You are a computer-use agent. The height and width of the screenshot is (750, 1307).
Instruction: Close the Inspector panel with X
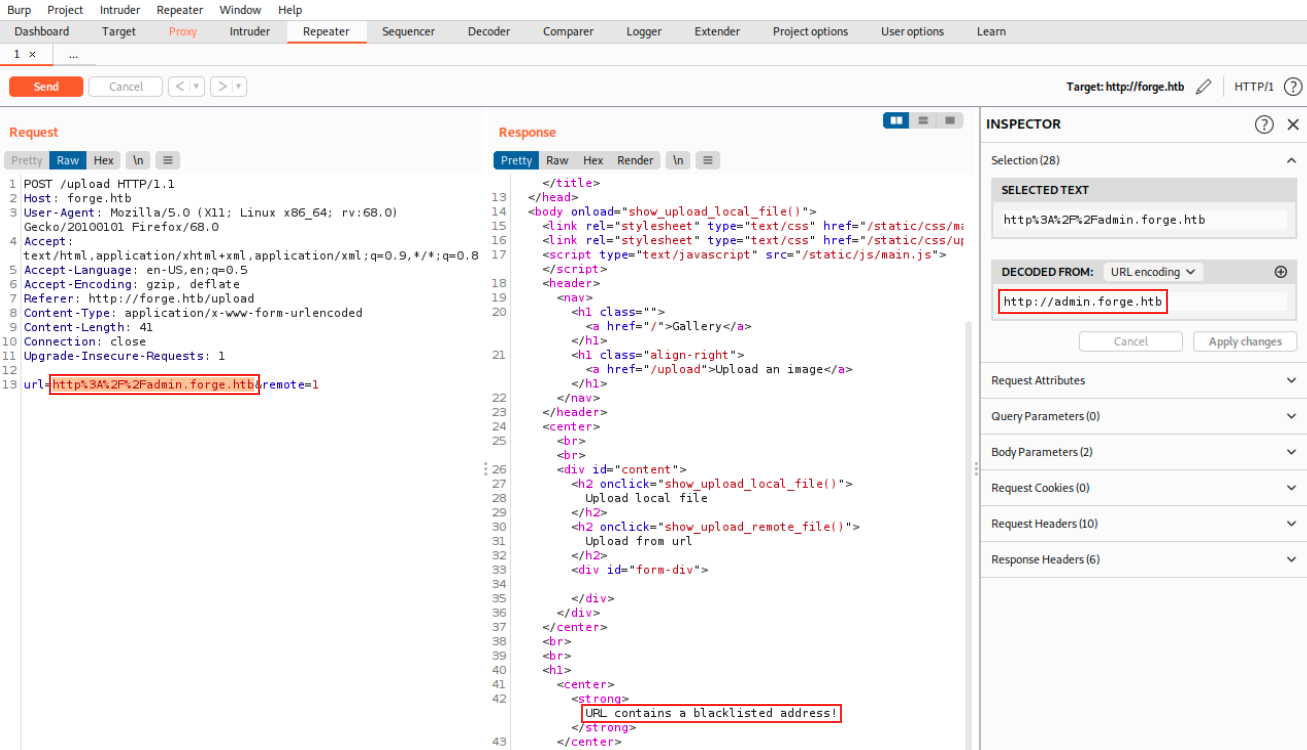1293,124
